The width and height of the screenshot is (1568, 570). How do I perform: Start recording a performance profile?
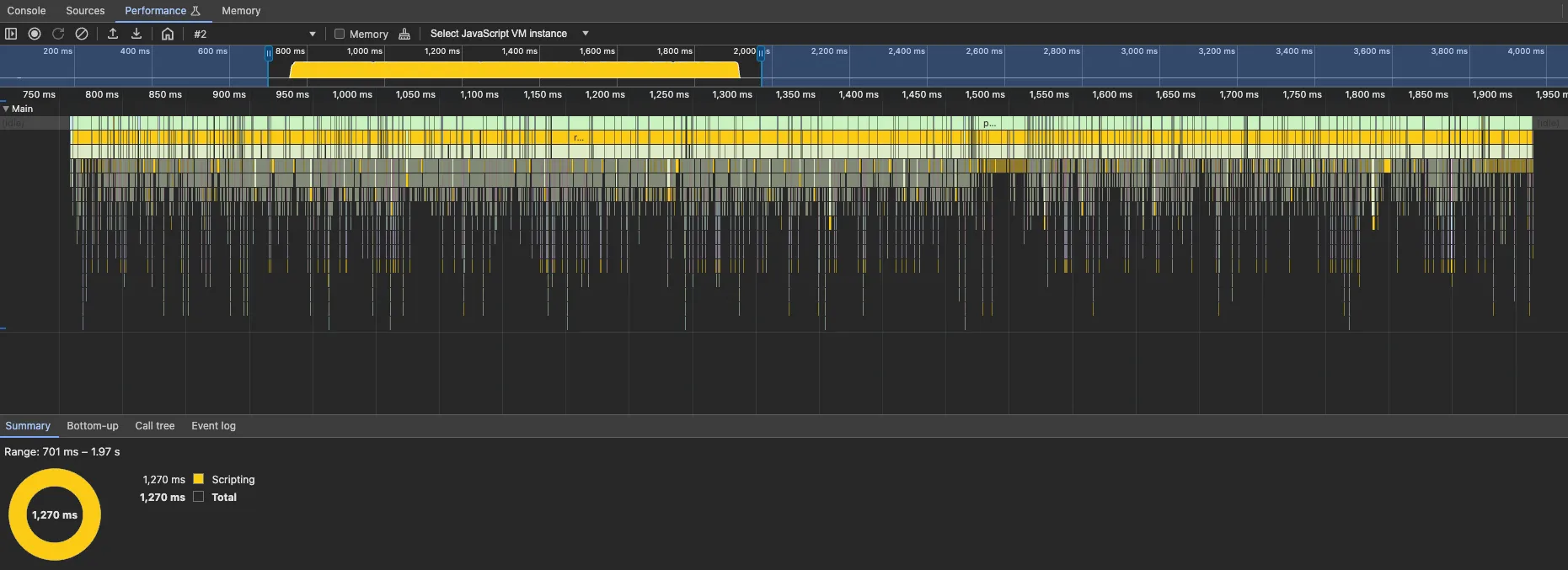pyautogui.click(x=35, y=34)
